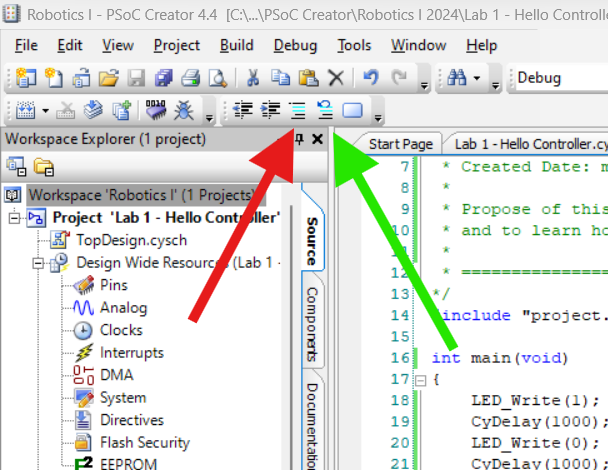Select the Components side tab
The height and width of the screenshot is (470, 608).
[x=312, y=324]
